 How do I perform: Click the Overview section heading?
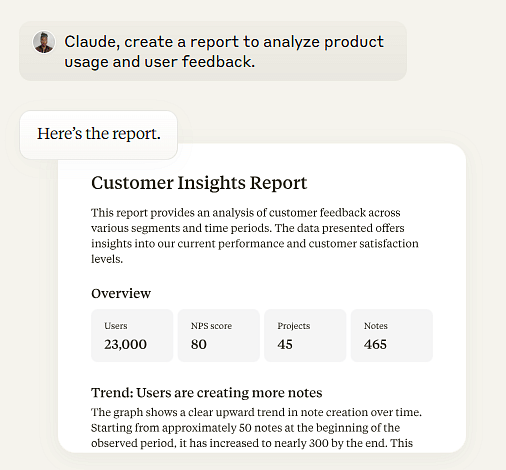coord(121,293)
